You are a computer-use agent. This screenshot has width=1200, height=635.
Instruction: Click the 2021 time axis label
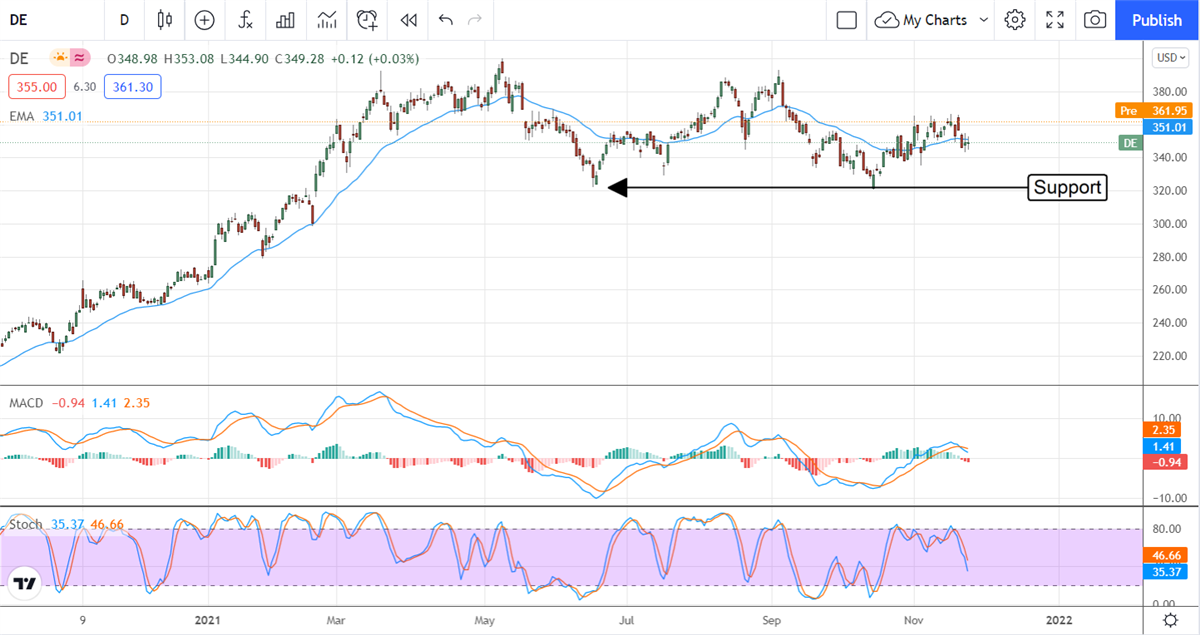(x=208, y=620)
